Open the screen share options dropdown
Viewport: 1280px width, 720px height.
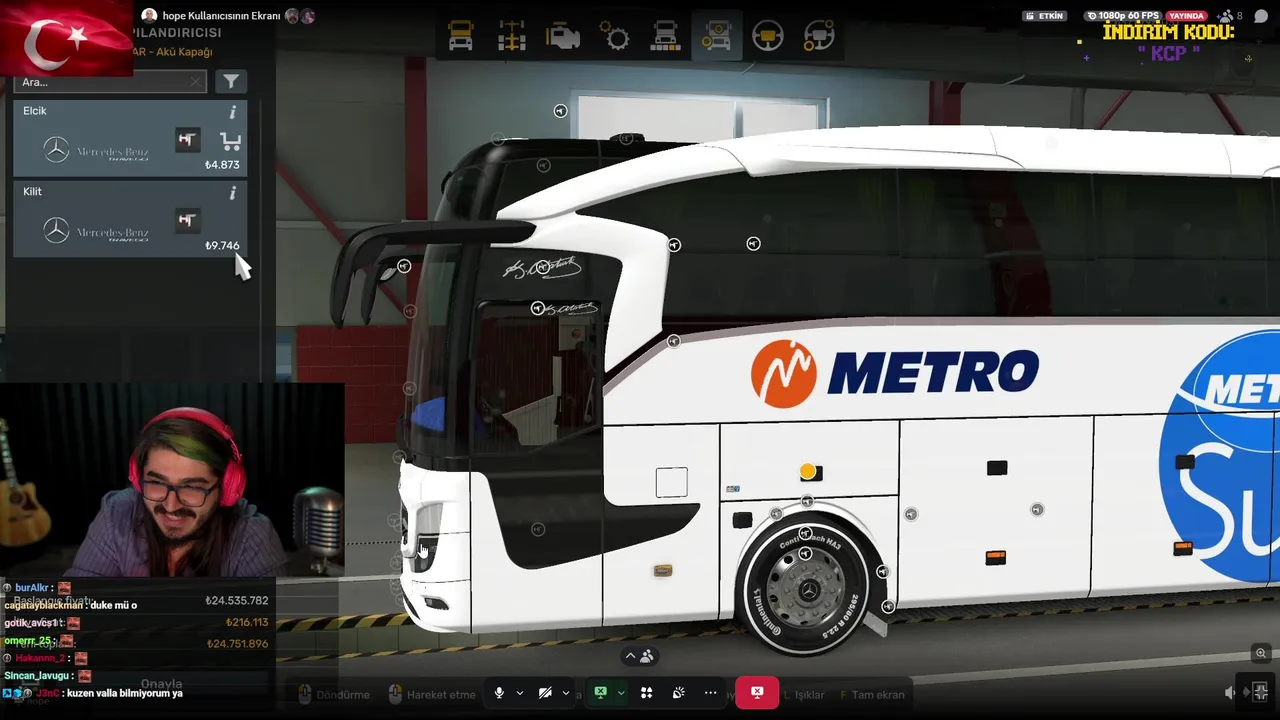(x=621, y=693)
